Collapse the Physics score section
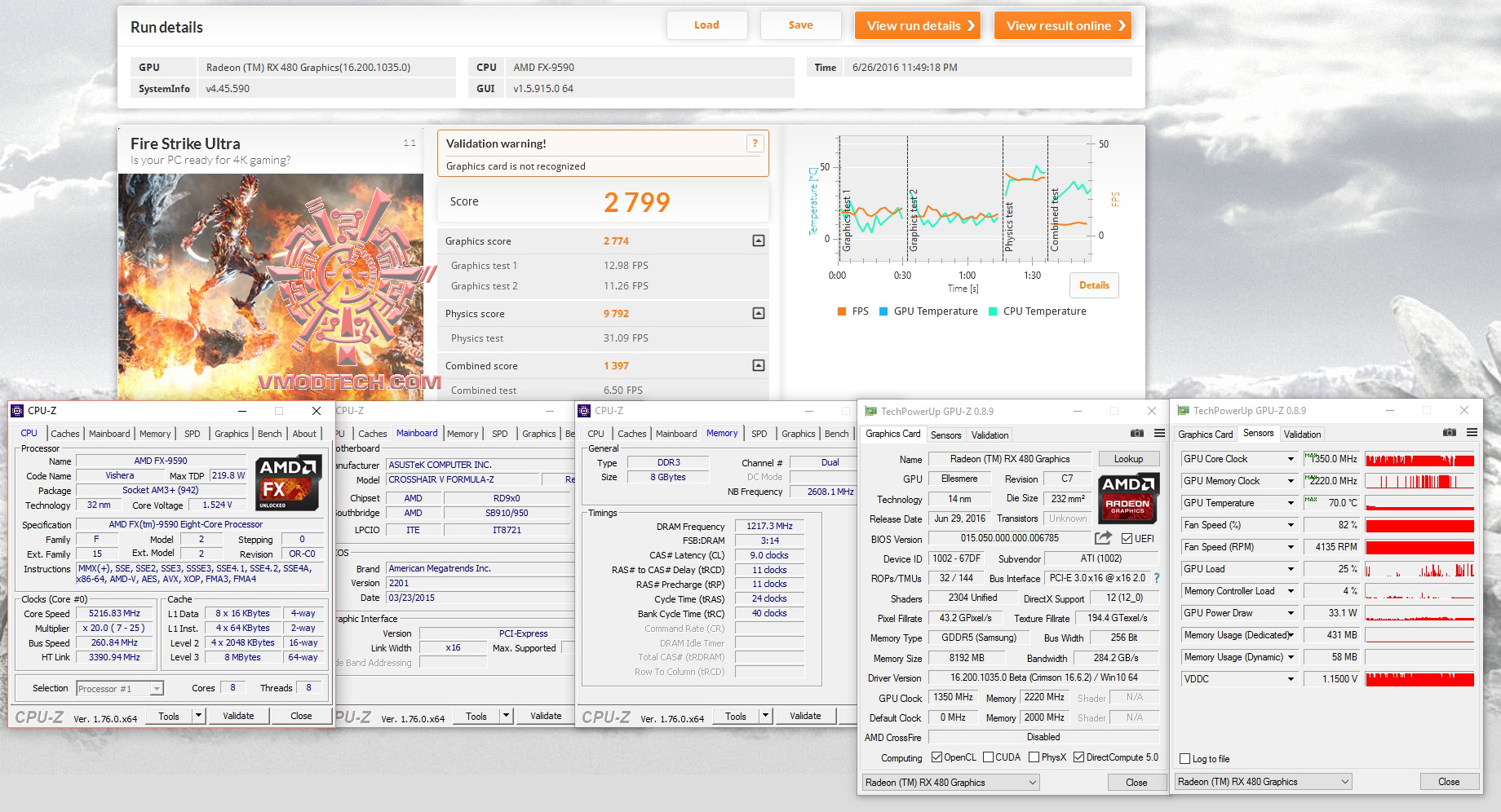This screenshot has width=1501, height=812. [759, 313]
